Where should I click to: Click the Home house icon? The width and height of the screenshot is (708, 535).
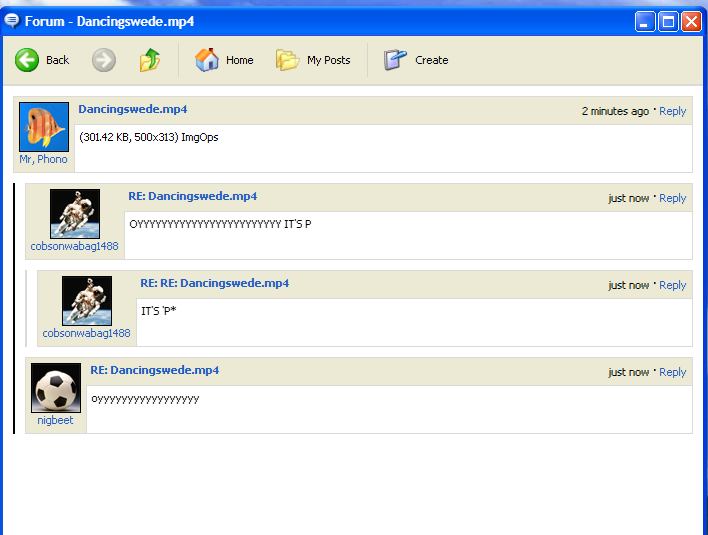click(x=207, y=60)
